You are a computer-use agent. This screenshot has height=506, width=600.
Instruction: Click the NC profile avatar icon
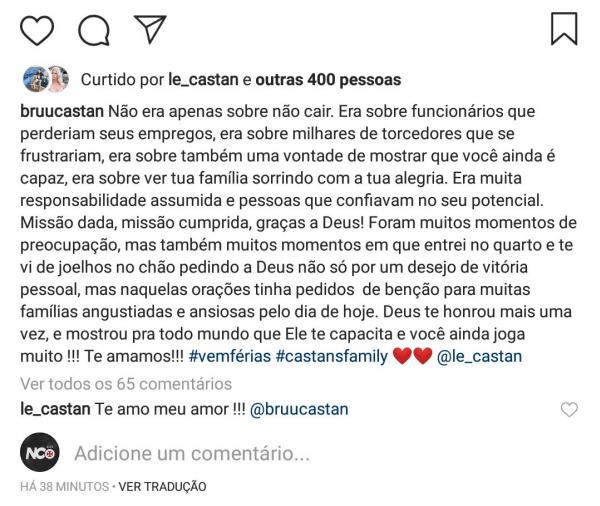(39, 453)
